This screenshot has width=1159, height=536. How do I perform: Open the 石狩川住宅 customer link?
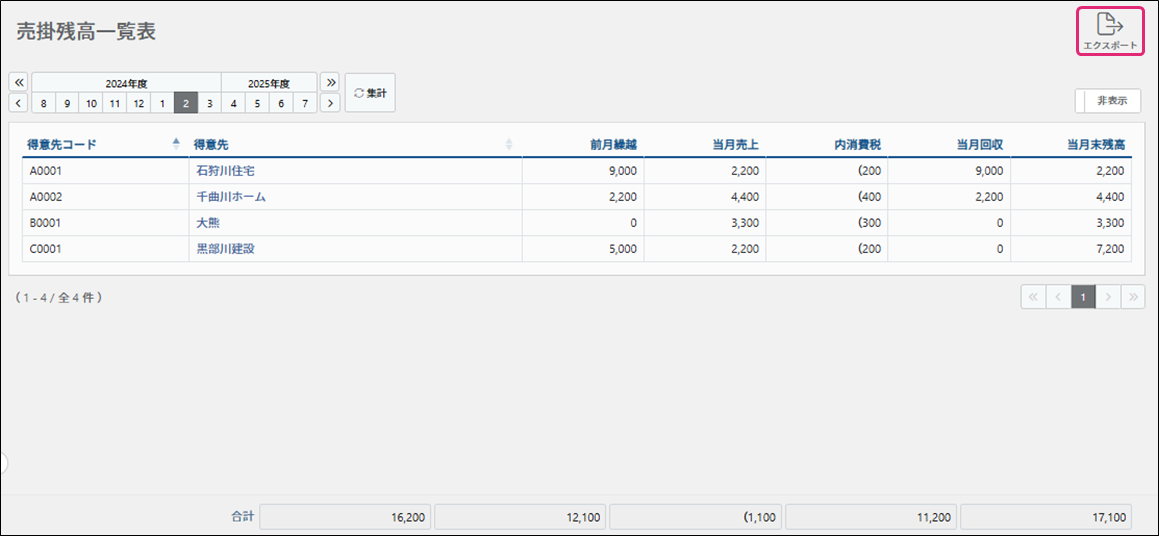point(225,171)
